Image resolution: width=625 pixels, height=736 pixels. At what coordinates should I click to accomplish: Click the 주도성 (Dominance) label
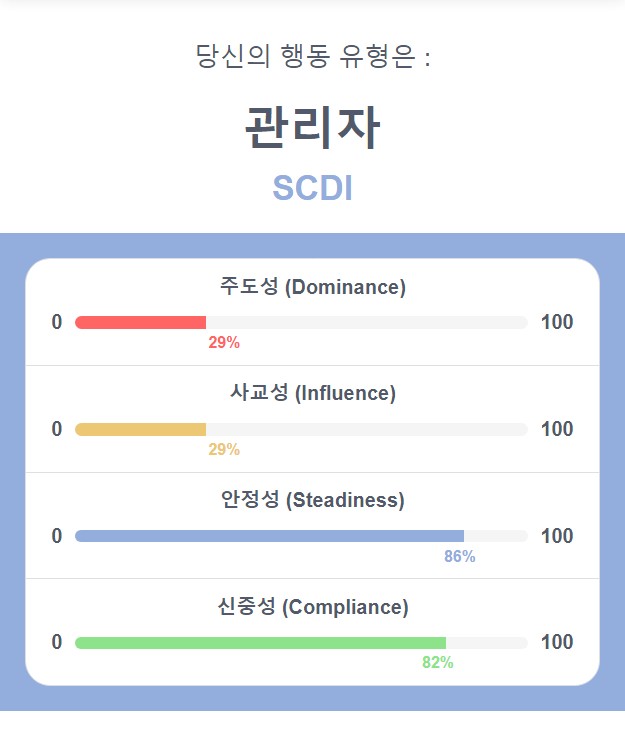[312, 286]
